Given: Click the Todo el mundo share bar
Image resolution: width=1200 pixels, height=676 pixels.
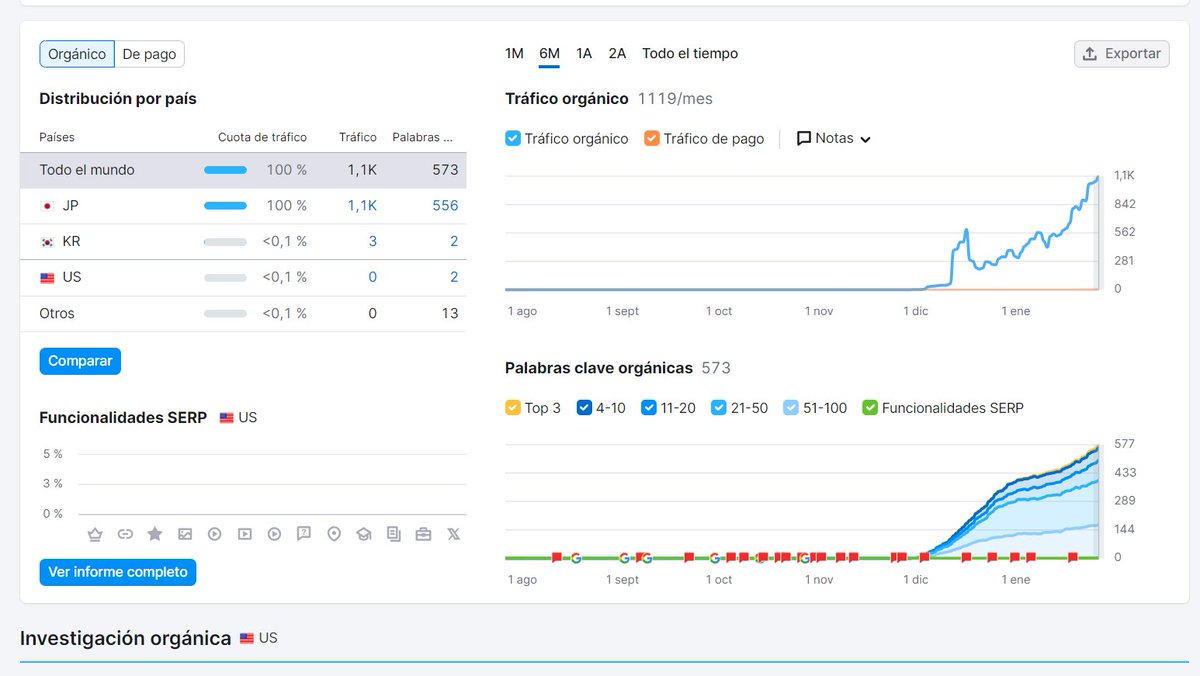Looking at the screenshot, I should [225, 170].
